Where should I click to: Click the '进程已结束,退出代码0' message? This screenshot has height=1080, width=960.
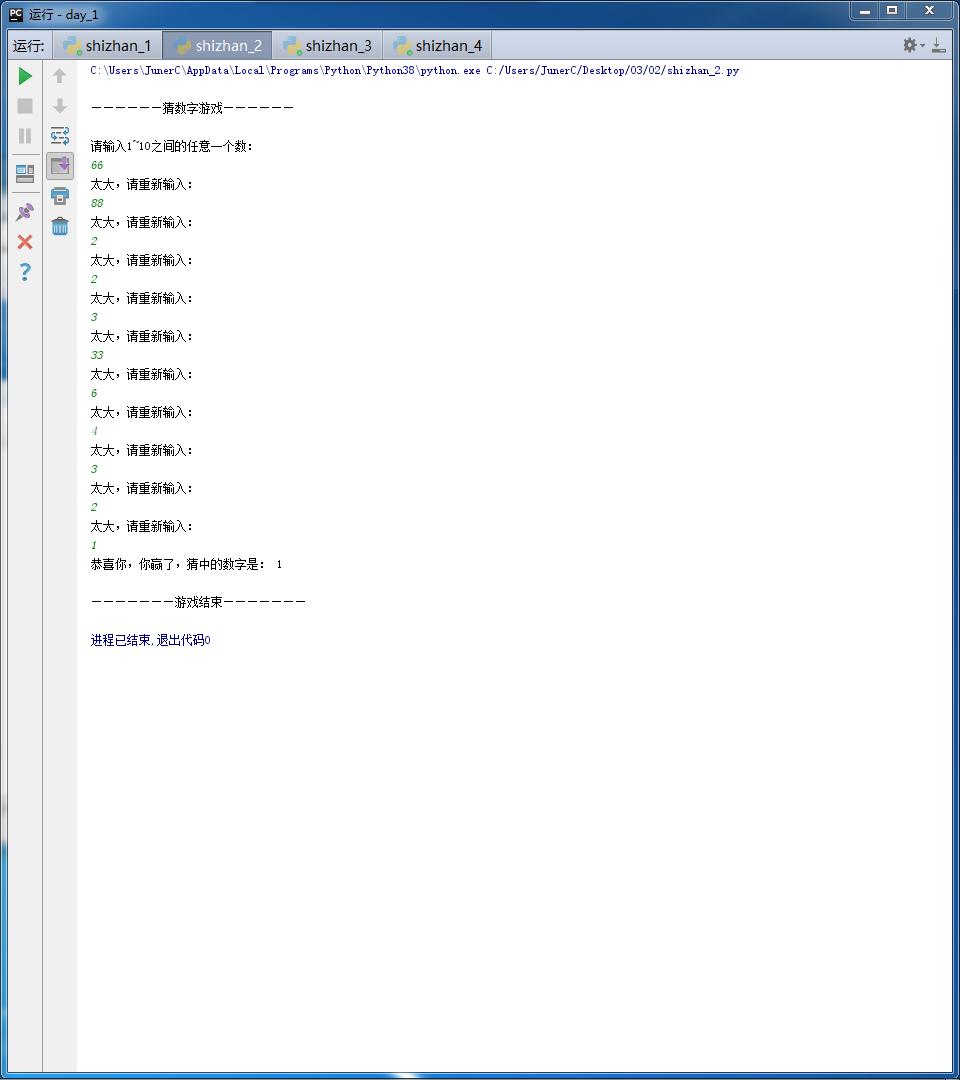coord(150,640)
